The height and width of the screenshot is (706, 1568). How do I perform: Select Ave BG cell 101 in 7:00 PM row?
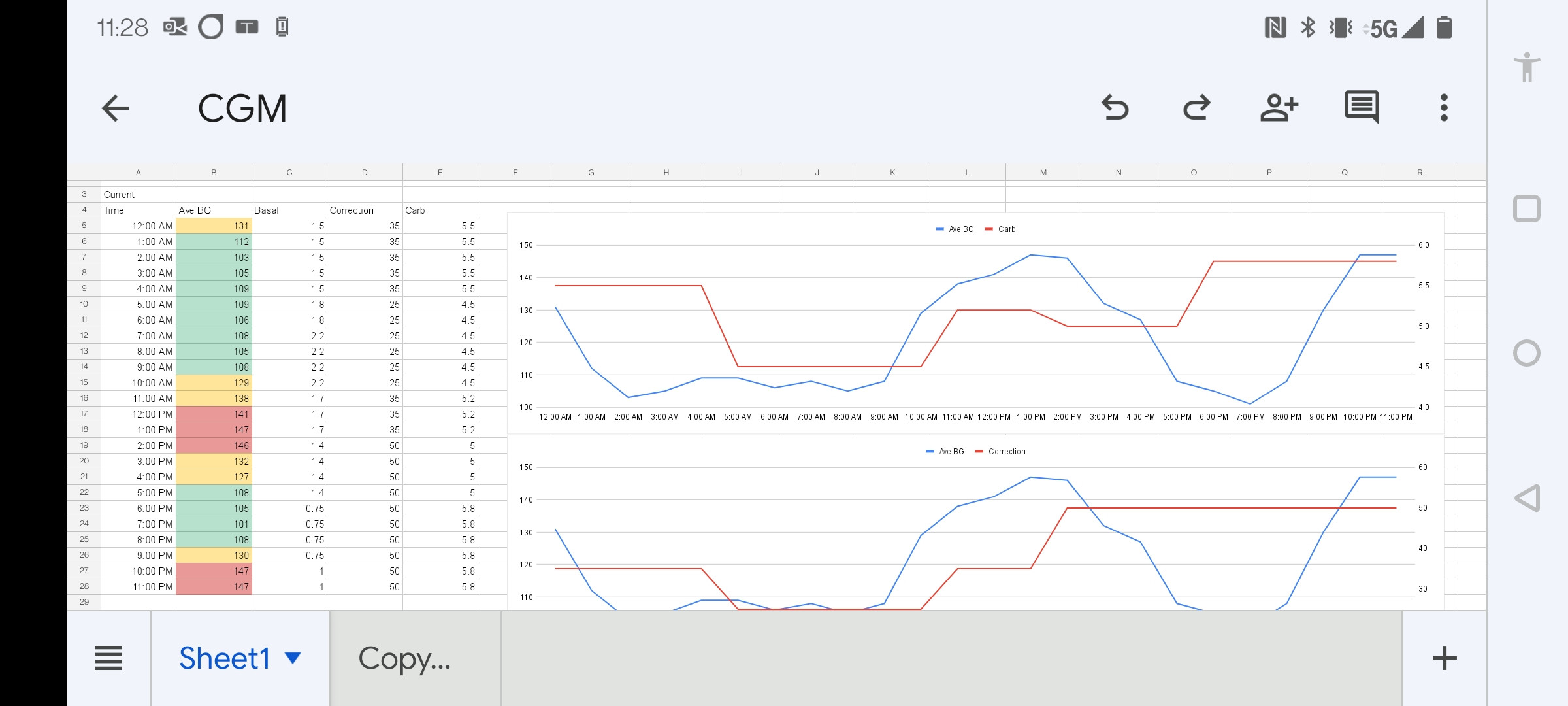coord(214,524)
